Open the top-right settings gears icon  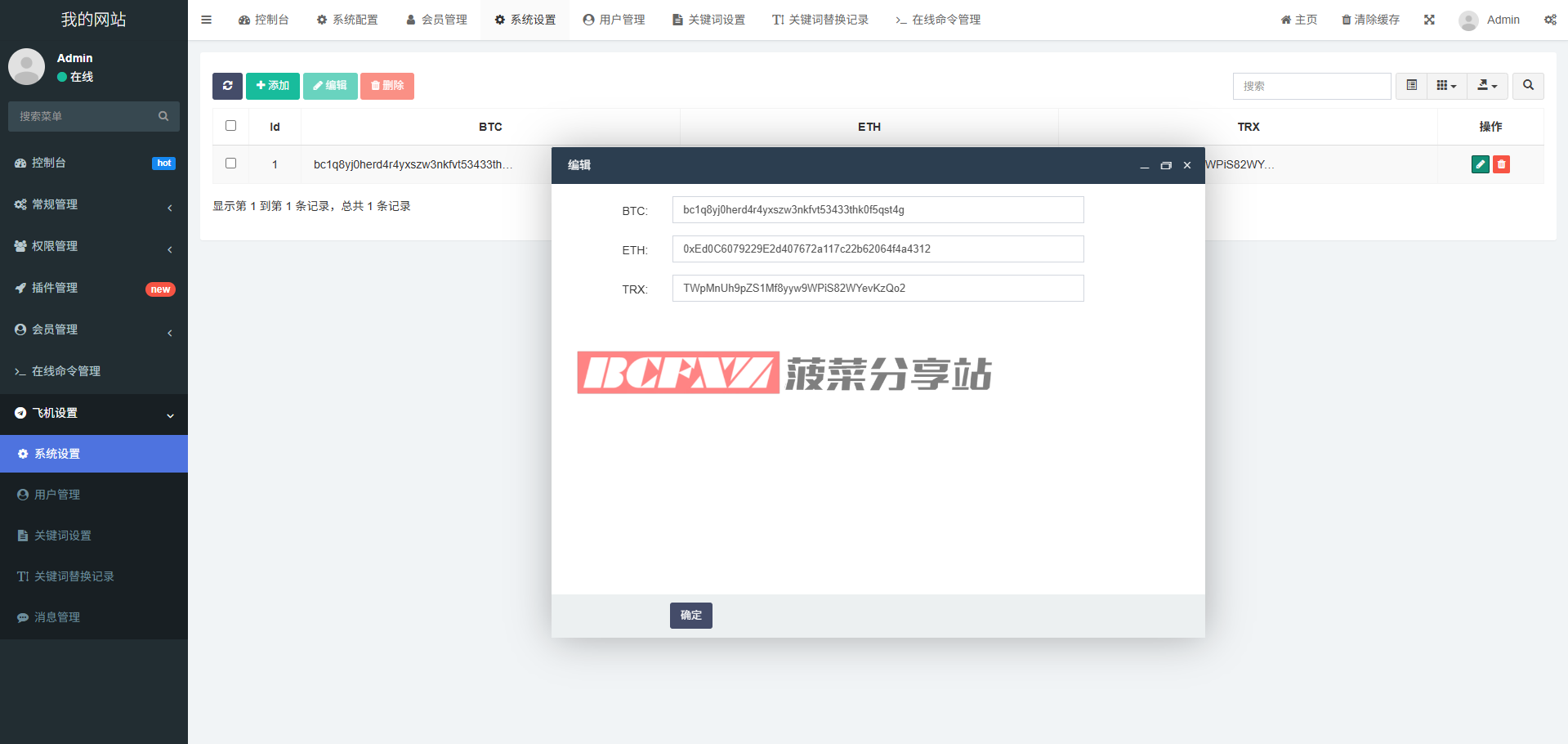click(x=1550, y=20)
